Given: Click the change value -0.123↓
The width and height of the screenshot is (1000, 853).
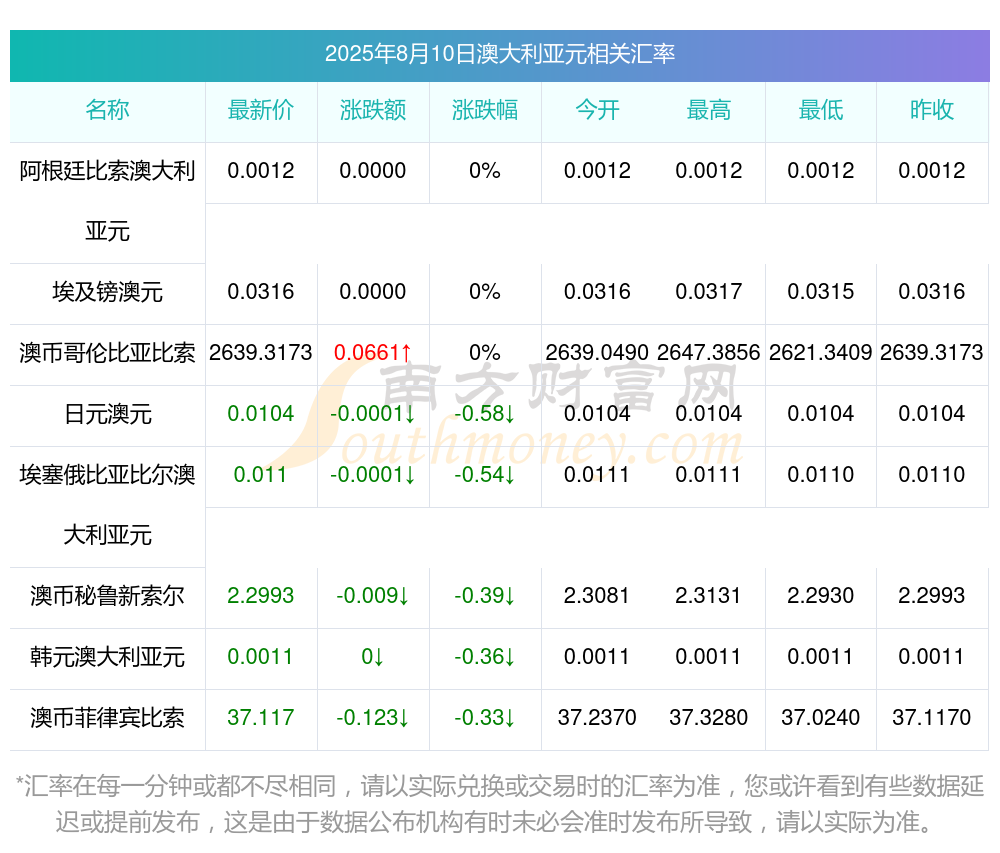Looking at the screenshot, I should tap(372, 717).
